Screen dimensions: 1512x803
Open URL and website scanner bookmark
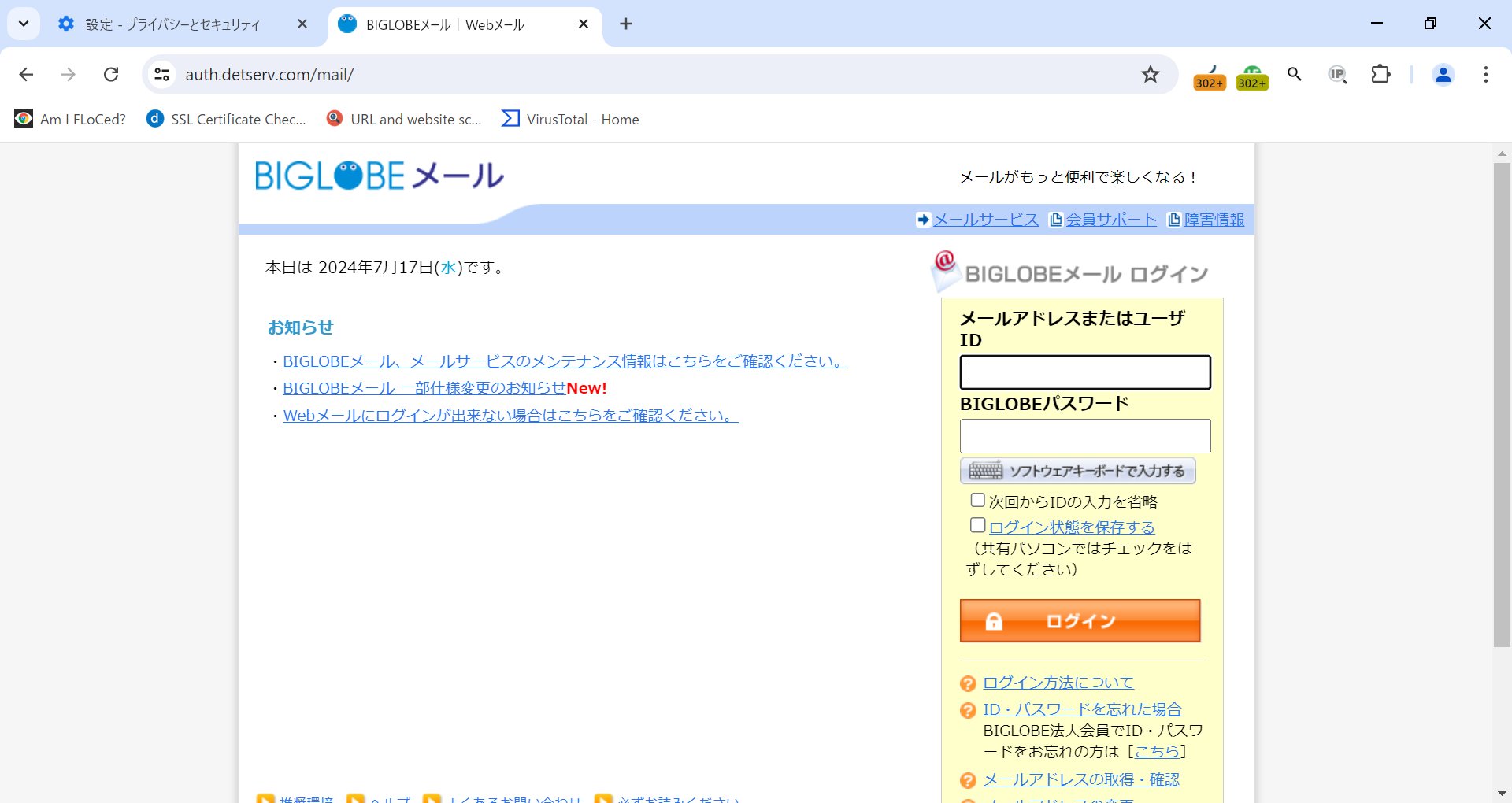click(404, 119)
